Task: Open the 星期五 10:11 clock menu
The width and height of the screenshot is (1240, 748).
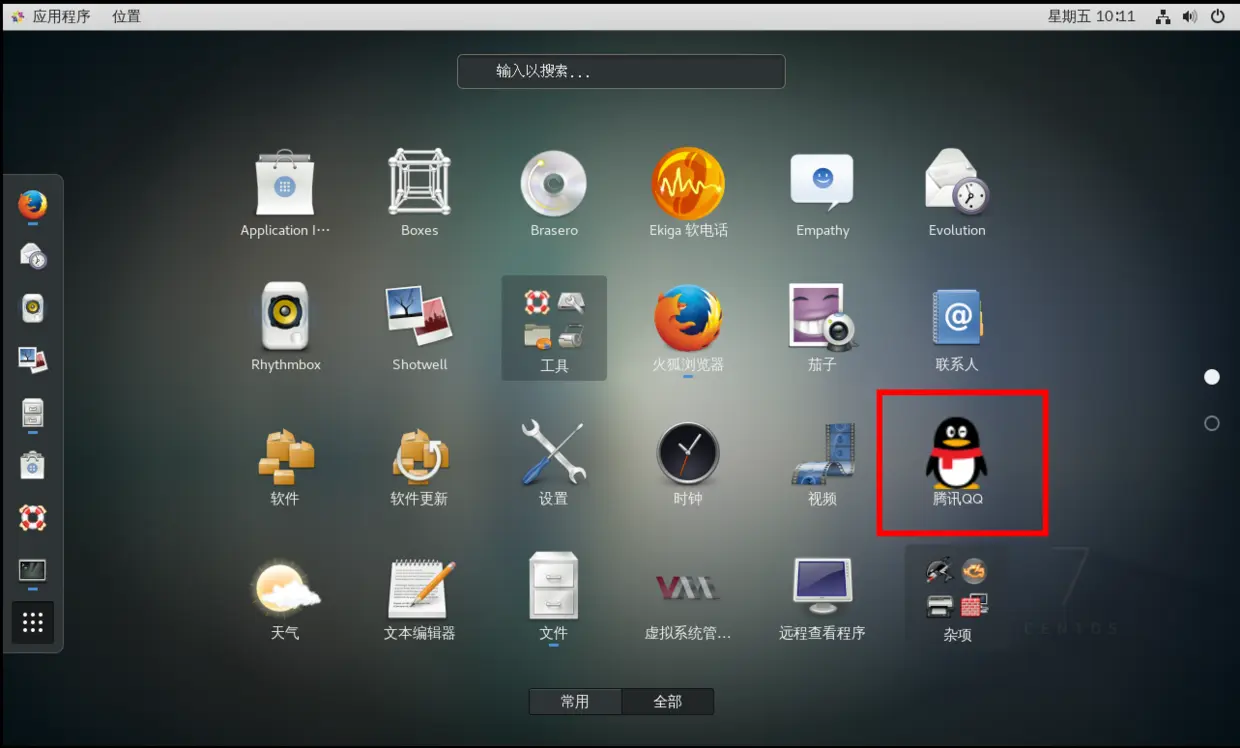Action: (1091, 16)
